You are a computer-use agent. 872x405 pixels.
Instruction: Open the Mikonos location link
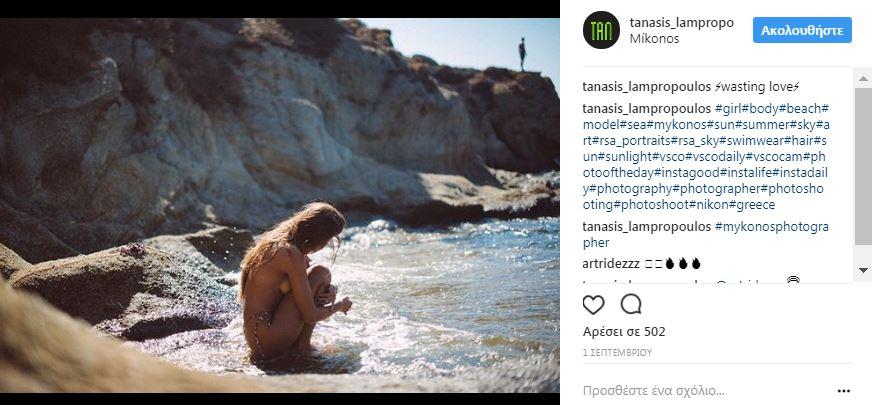653,40
